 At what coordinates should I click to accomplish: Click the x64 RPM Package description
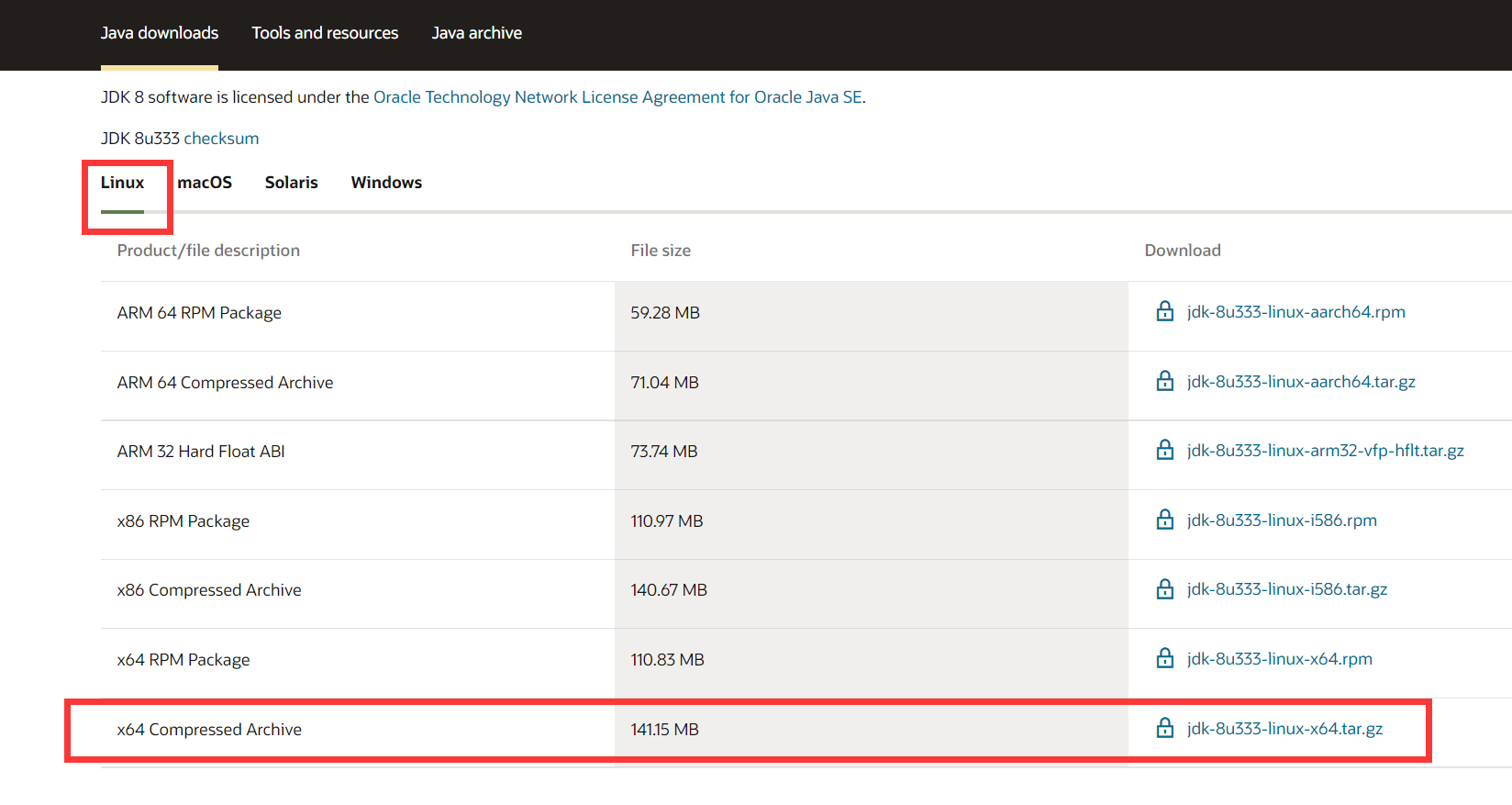[x=183, y=660]
